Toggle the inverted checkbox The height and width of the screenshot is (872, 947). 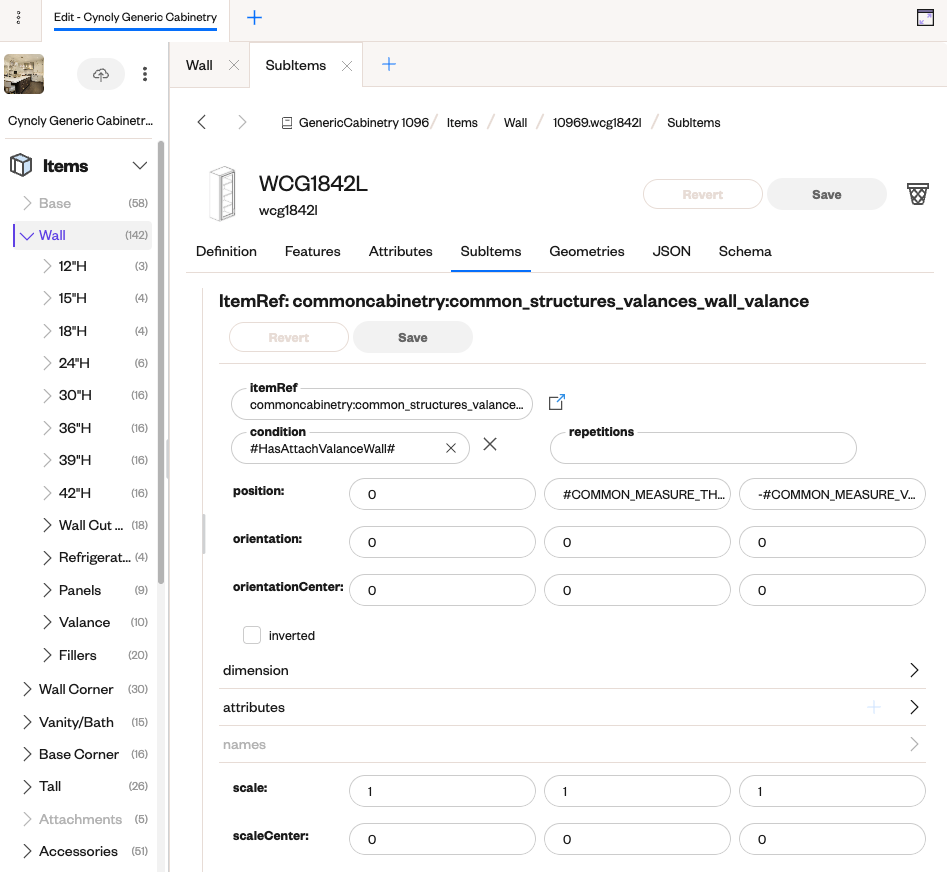click(252, 635)
